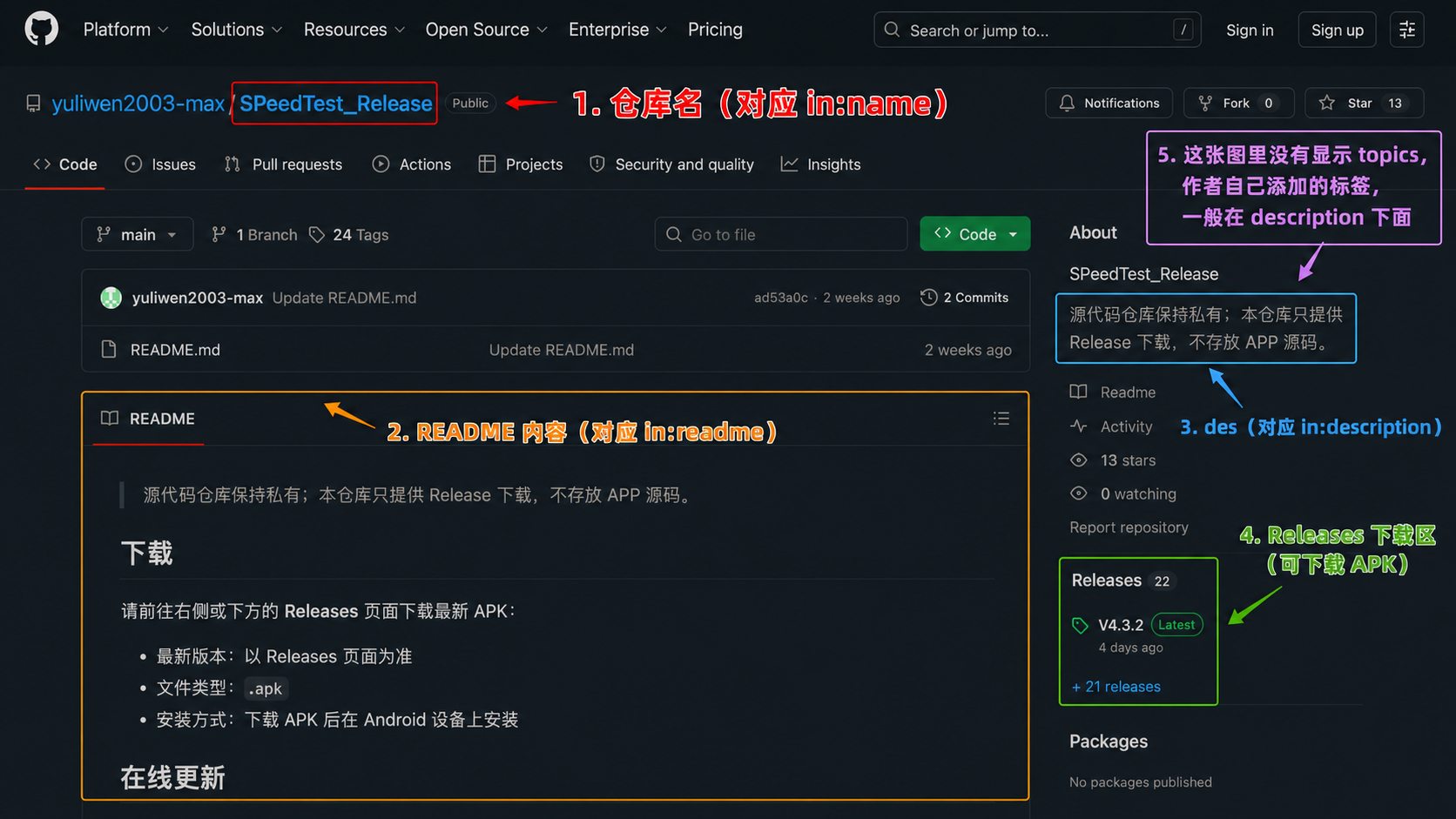Focus the Go to file input
Viewport: 1456px width, 819px height.
click(781, 234)
